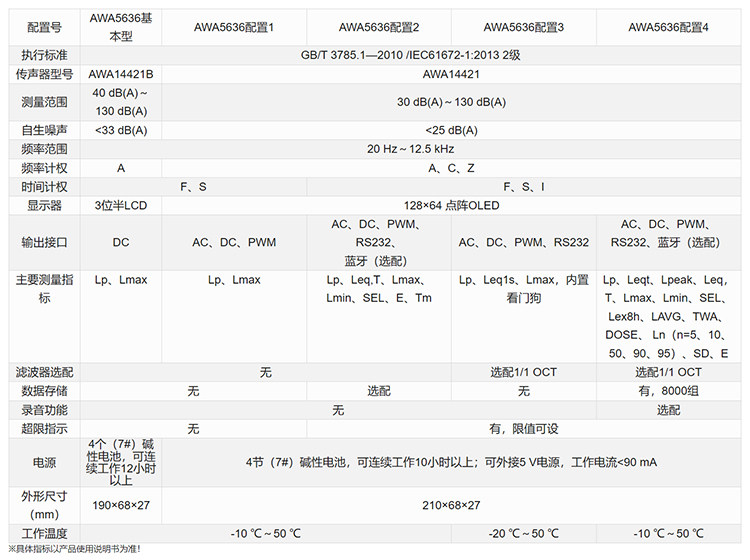Click the 20 Hz~12.5 kHz cell
The height and width of the screenshot is (560, 750).
point(411,149)
